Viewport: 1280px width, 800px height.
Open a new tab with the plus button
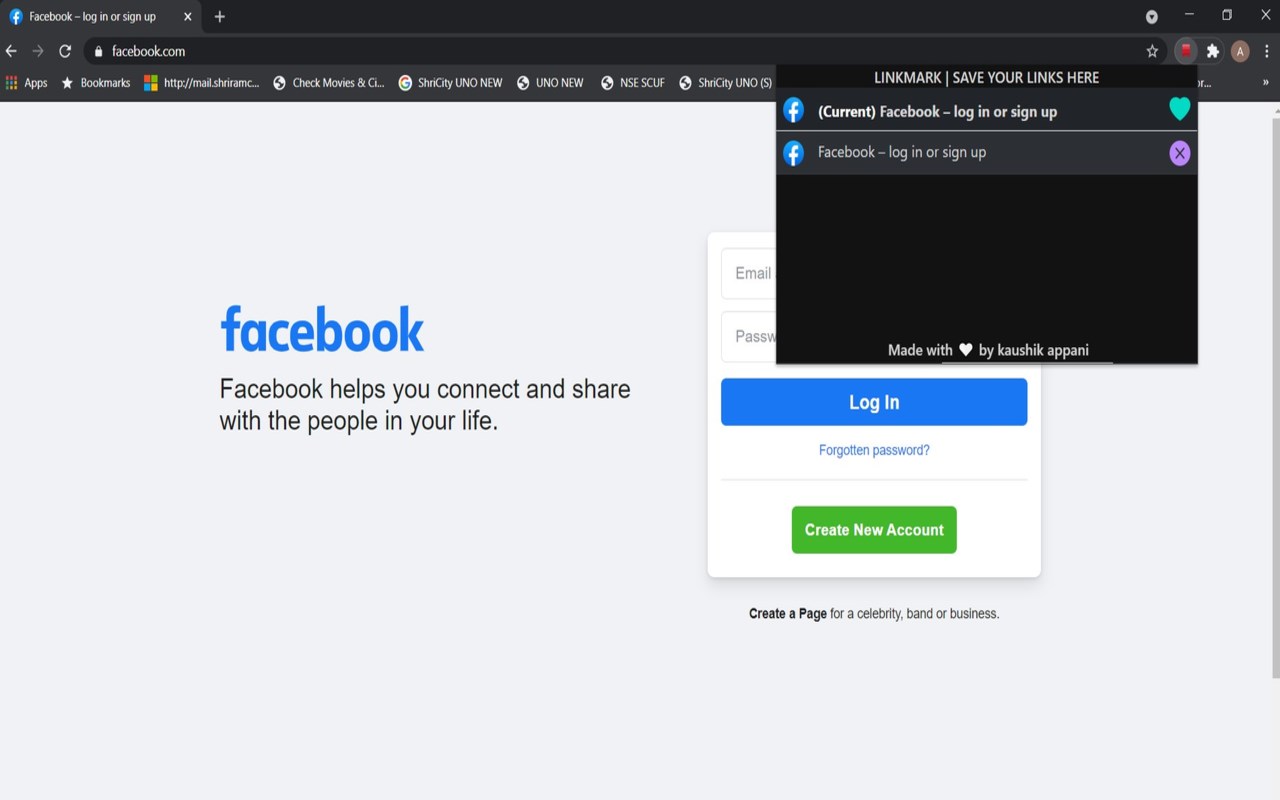click(x=220, y=17)
